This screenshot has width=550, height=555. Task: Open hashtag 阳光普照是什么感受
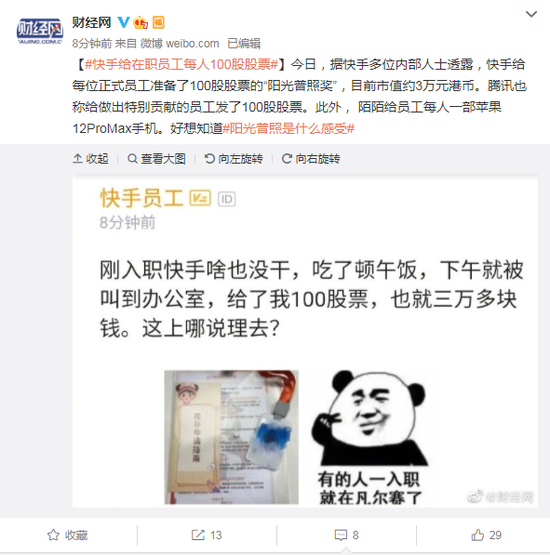[288, 128]
